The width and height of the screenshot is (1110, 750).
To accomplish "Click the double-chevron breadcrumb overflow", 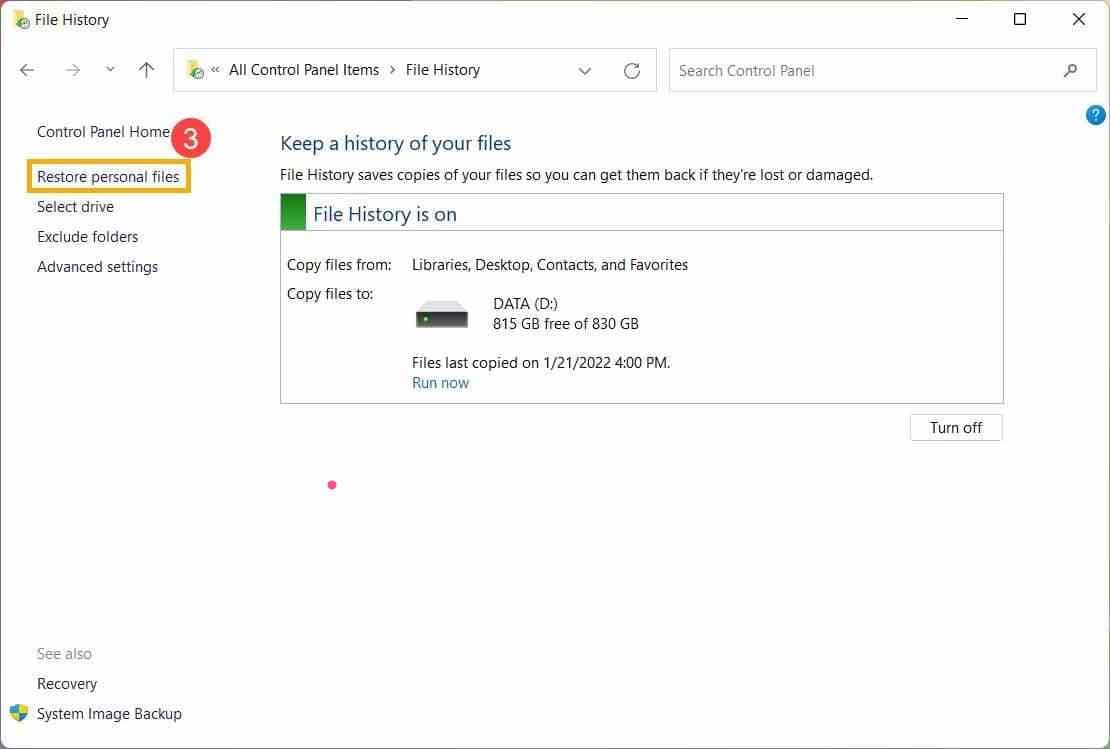I will pos(215,69).
